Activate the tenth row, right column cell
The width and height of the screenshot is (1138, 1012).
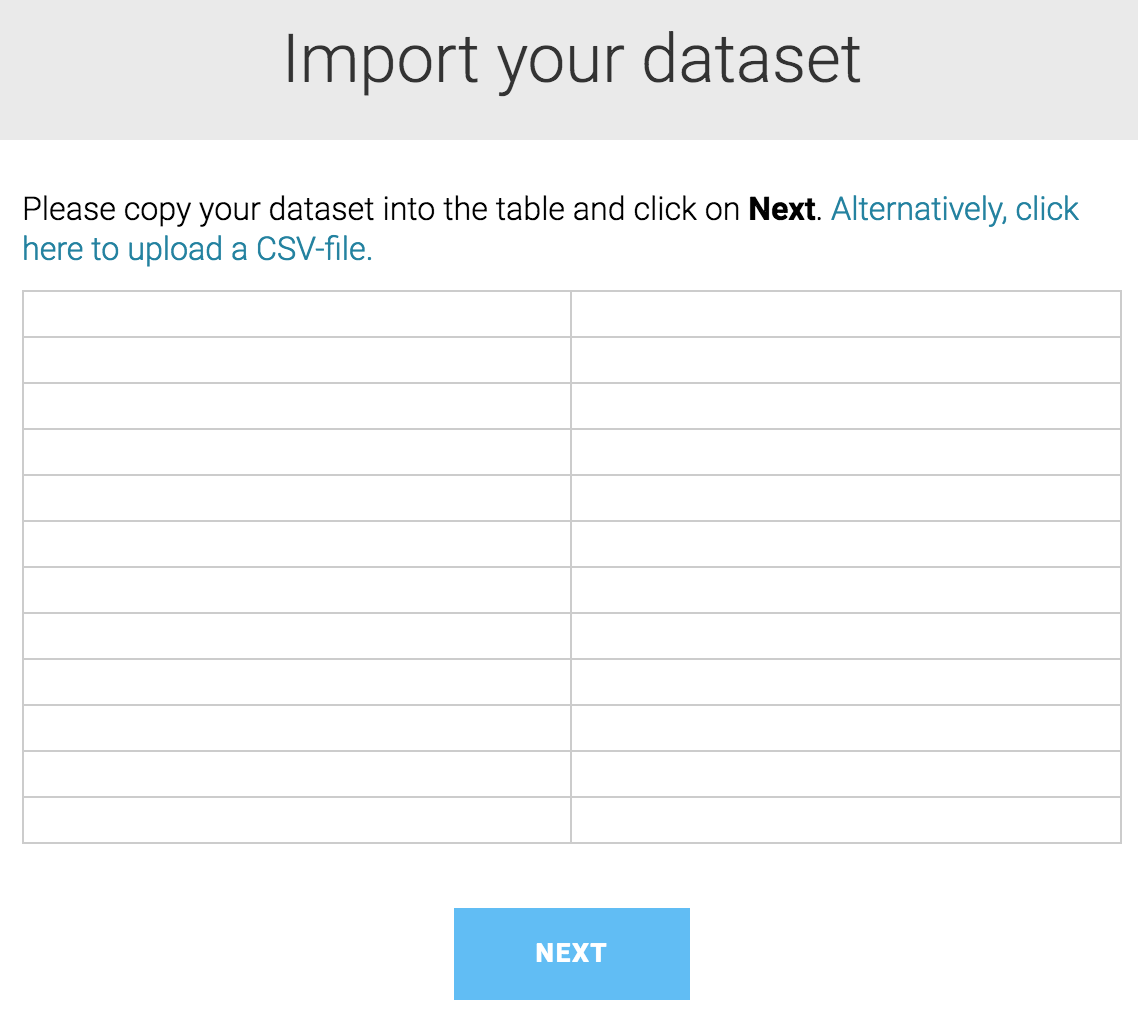click(845, 728)
